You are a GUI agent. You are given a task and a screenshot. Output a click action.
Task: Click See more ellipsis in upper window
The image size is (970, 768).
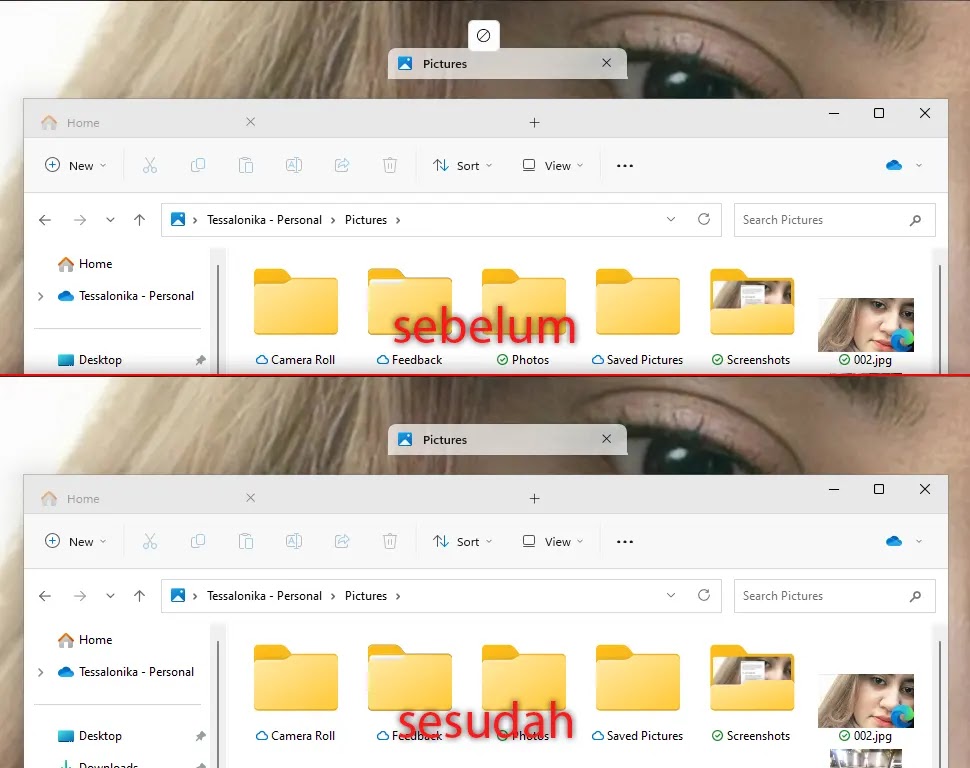pyautogui.click(x=625, y=166)
